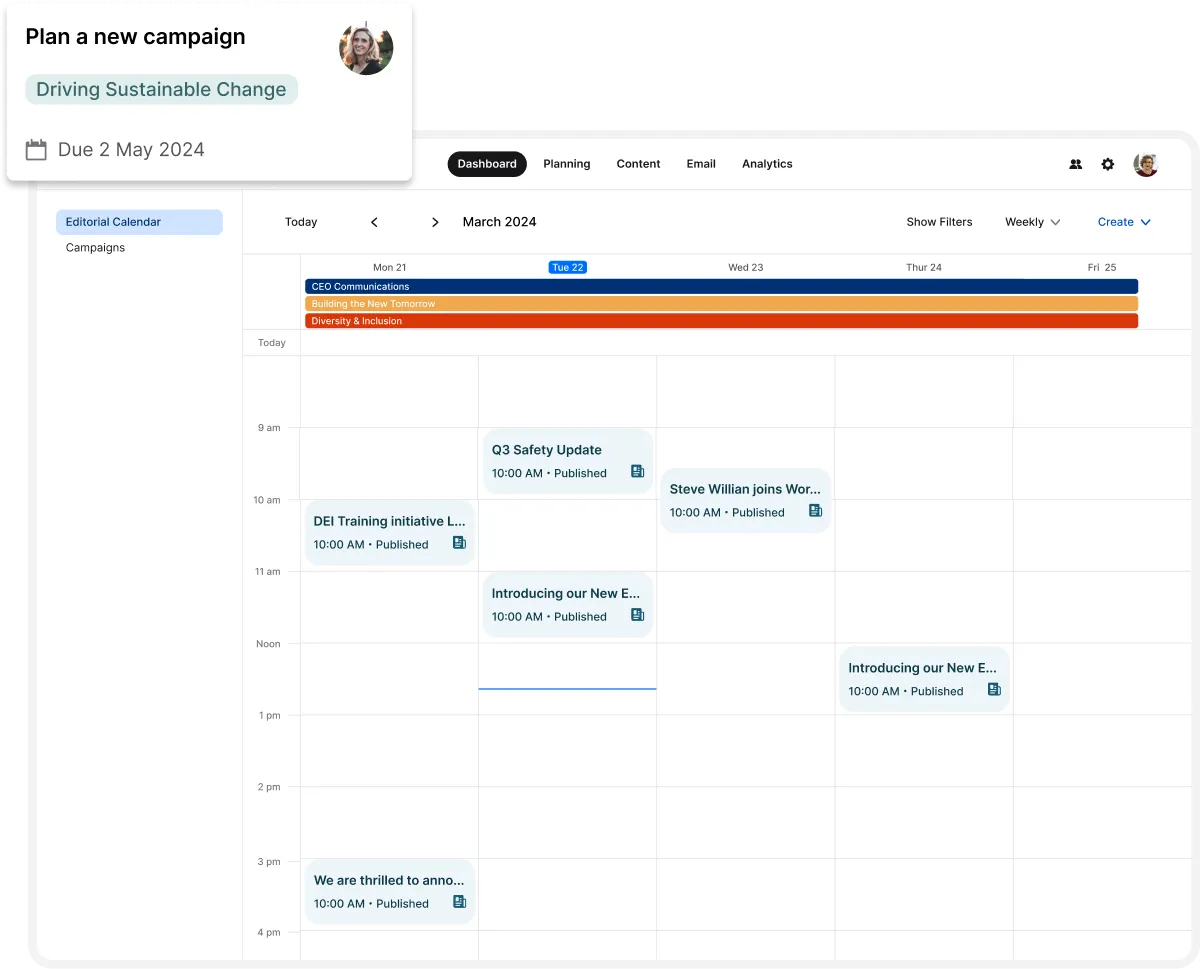Select the Tue 22 highlighted day marker
This screenshot has height=969, width=1200.
(x=567, y=267)
